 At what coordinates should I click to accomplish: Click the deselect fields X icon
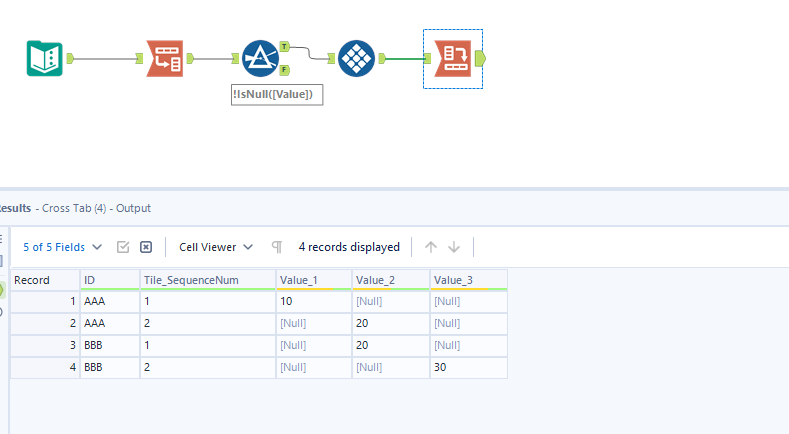(146, 247)
